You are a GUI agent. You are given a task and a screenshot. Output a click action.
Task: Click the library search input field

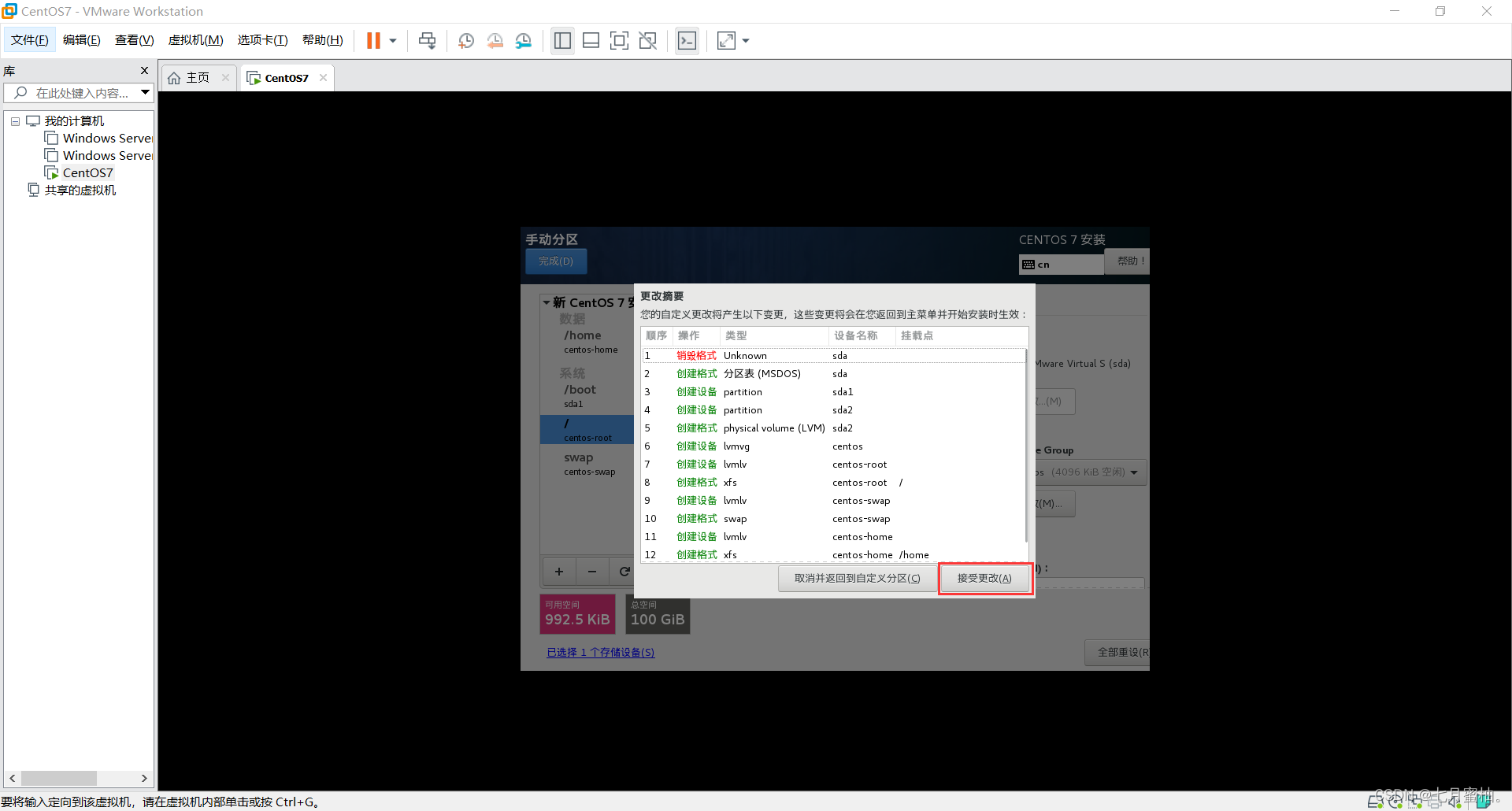point(71,93)
